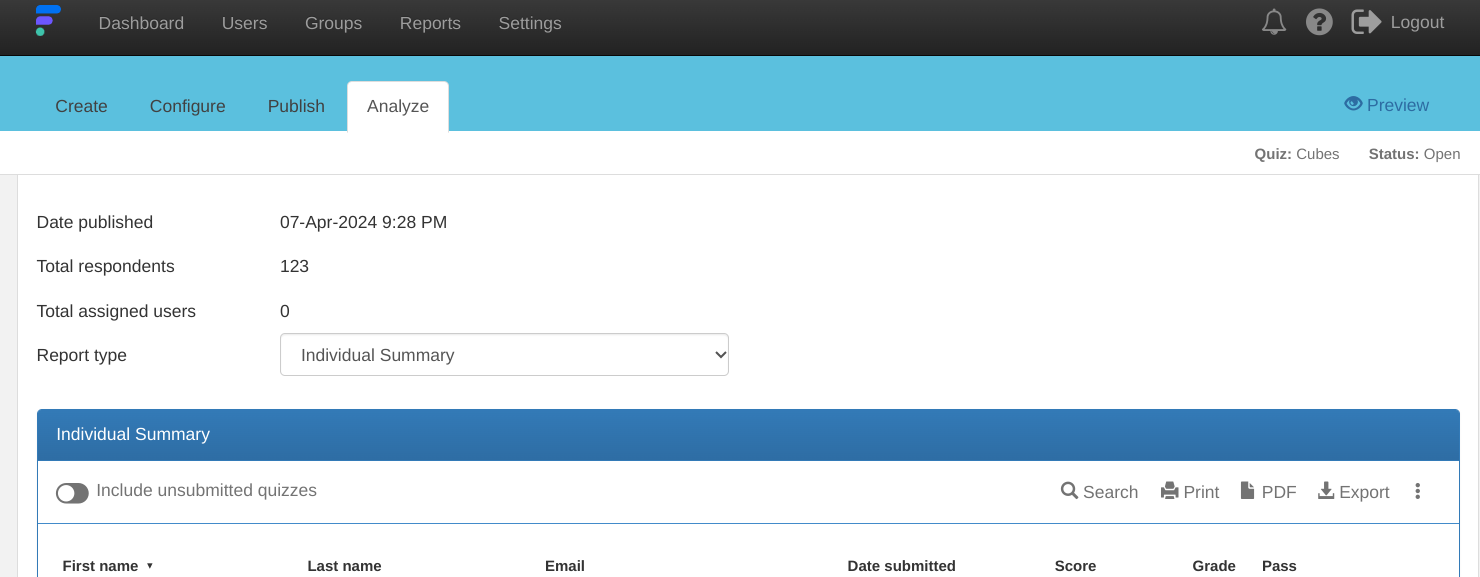Open Dashboard in top navigation
The height and width of the screenshot is (577, 1480).
[x=141, y=23]
